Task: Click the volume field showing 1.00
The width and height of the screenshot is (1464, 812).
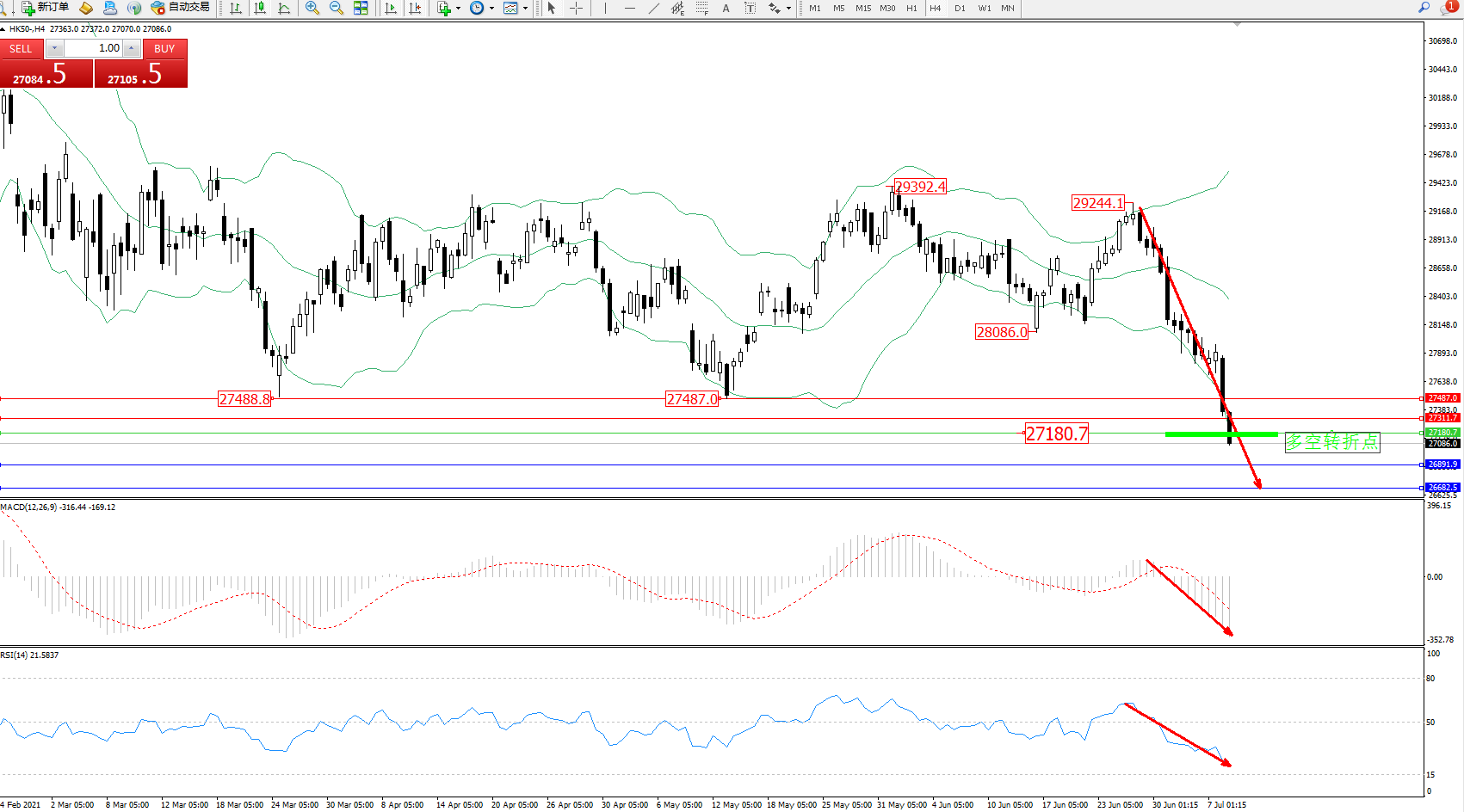Action: coord(93,48)
